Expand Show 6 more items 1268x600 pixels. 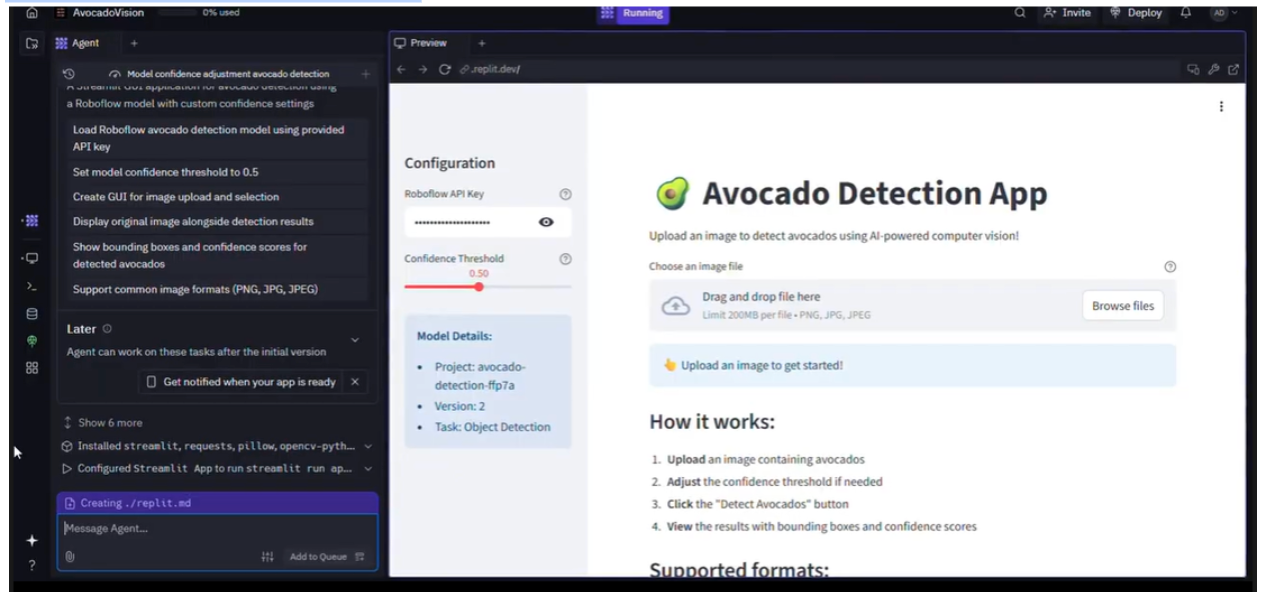[x=102, y=423]
